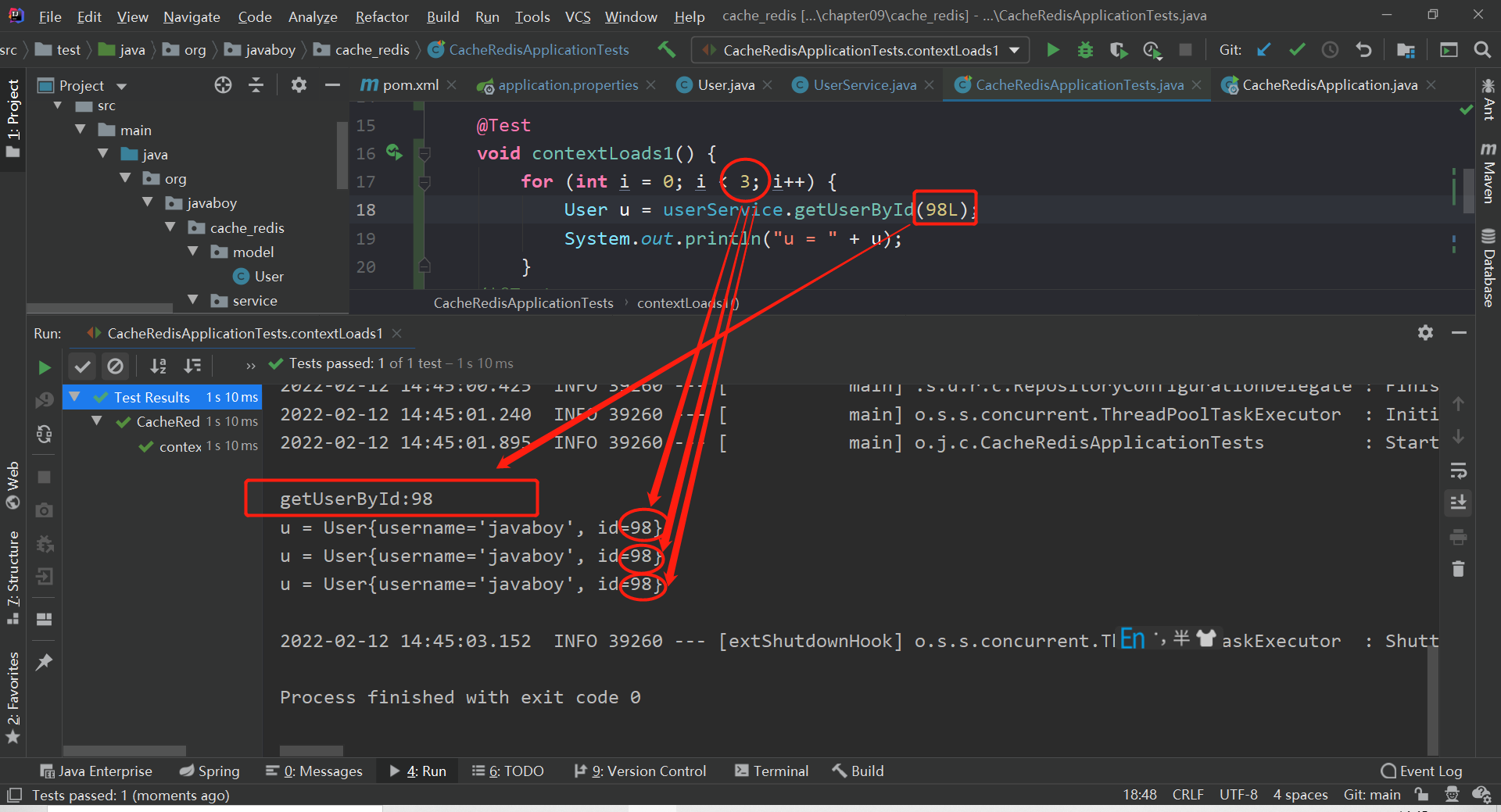Screen dimensions: 1501x812
Task: Open the Spring tool window
Action: click(x=210, y=771)
